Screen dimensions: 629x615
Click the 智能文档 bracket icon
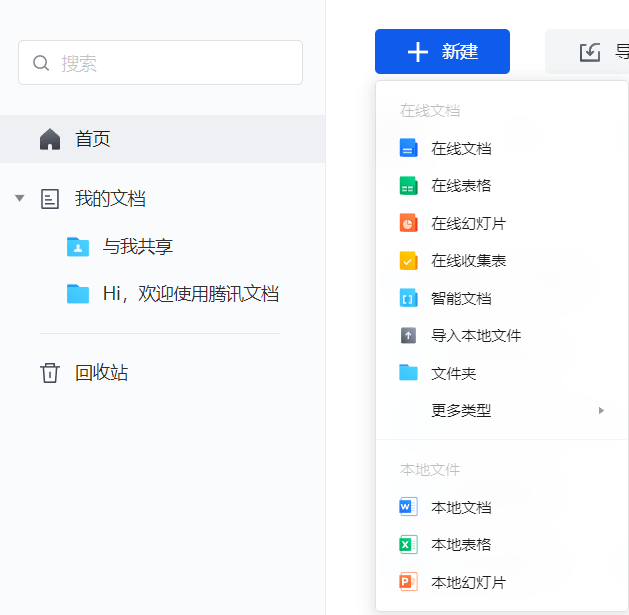[408, 298]
